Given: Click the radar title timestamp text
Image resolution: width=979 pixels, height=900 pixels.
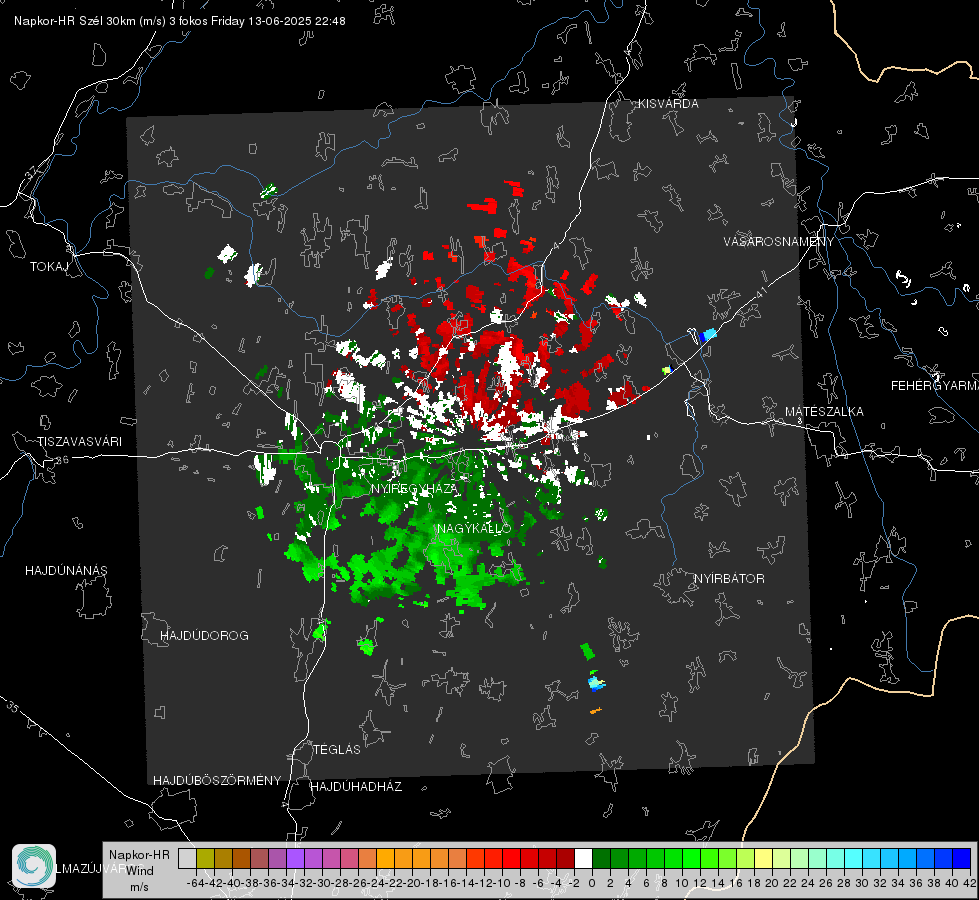Looking at the screenshot, I should 179,21.
